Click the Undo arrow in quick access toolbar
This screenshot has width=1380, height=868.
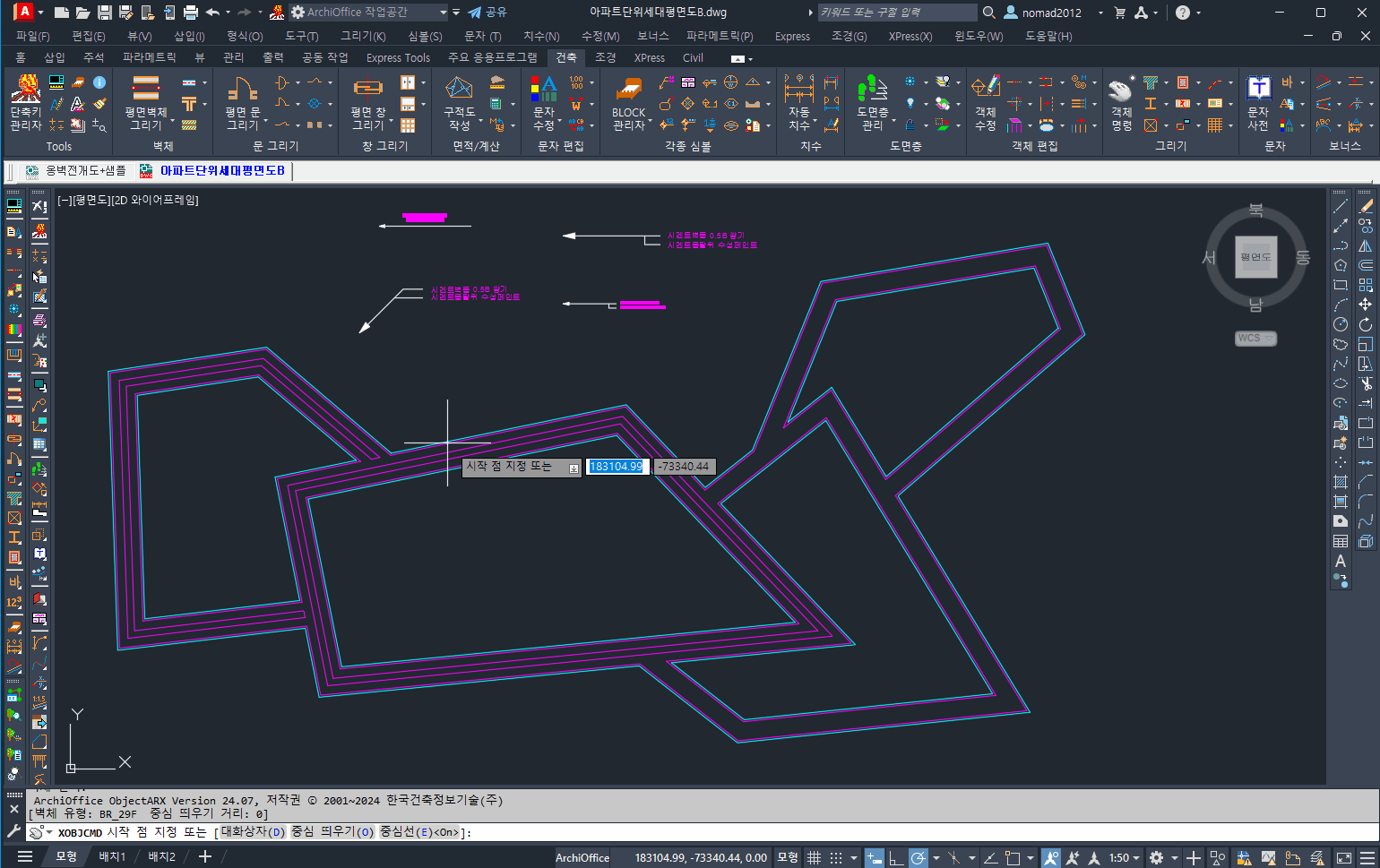(212, 13)
